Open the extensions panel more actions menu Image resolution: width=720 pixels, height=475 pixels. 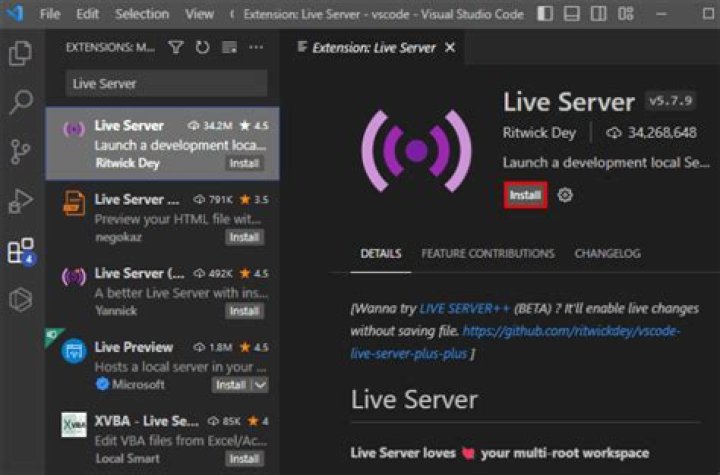[256, 47]
